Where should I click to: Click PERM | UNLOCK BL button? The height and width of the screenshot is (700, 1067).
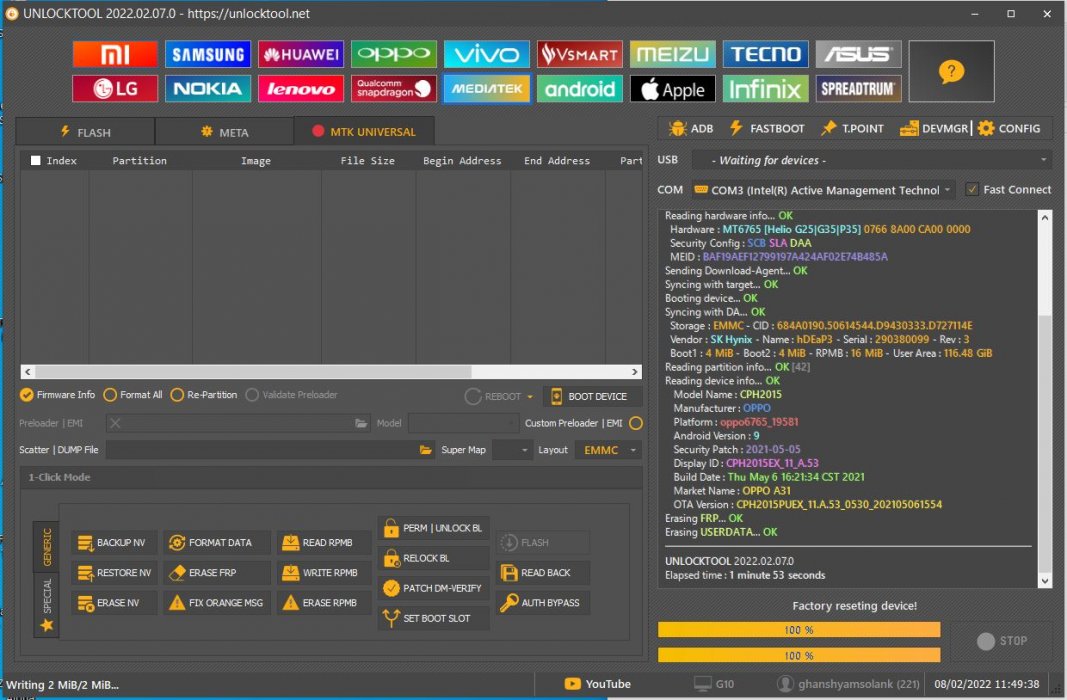[x=433, y=528]
